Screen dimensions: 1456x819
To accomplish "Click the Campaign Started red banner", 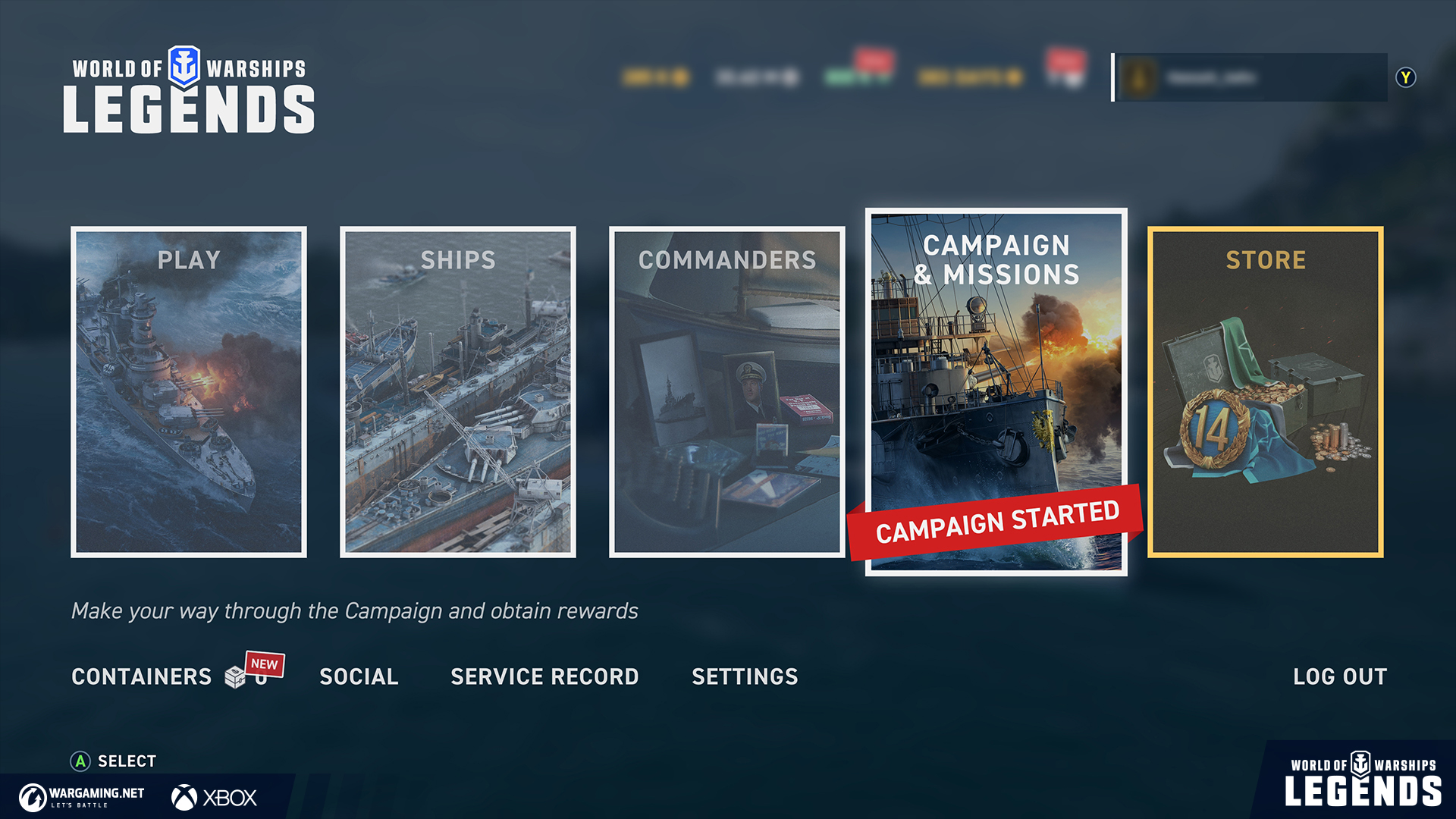I will coord(996,522).
